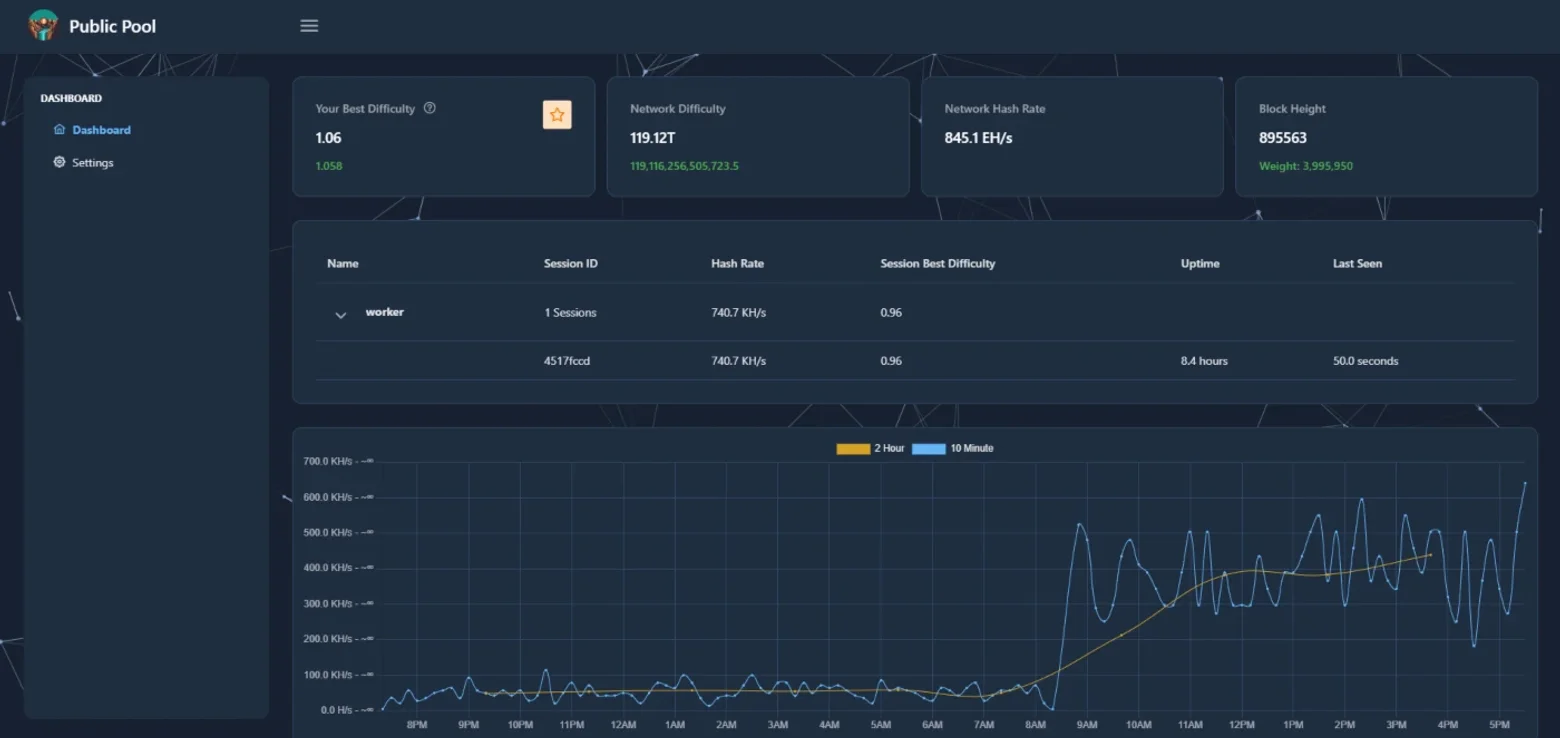Click the yellow 2 Hour color swatch
This screenshot has height=738, width=1560.
click(853, 449)
